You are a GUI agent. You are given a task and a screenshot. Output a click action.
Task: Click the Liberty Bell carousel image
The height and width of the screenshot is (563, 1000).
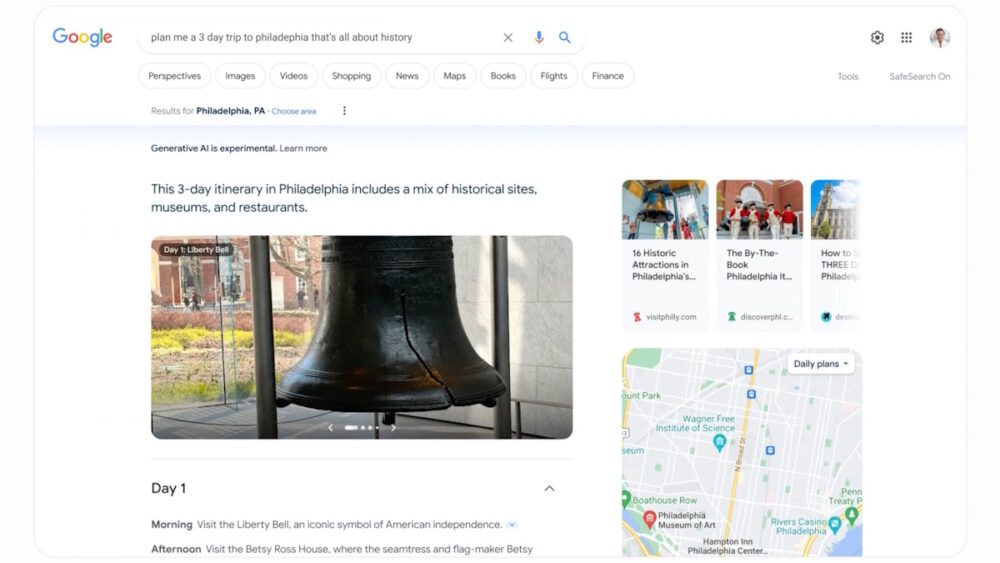pos(362,337)
